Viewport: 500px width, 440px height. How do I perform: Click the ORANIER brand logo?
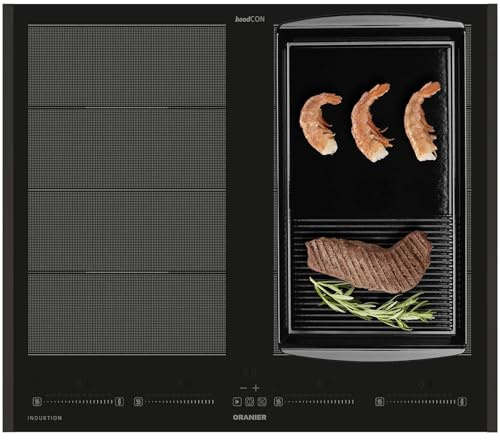[250, 417]
